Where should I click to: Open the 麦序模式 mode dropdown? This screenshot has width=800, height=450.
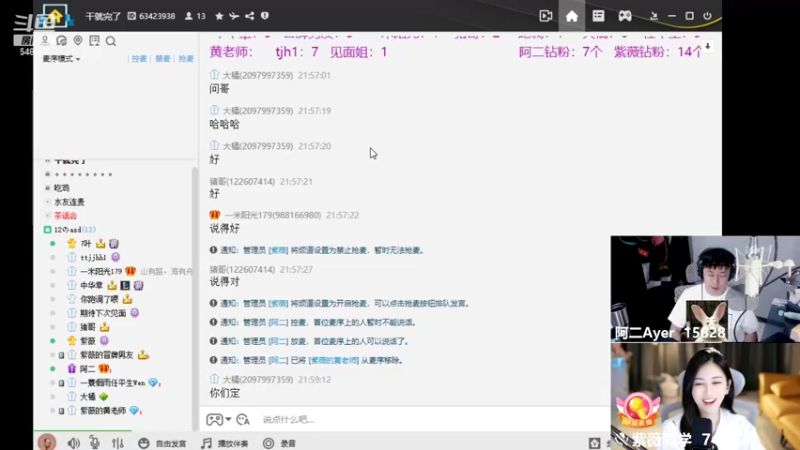(61, 59)
